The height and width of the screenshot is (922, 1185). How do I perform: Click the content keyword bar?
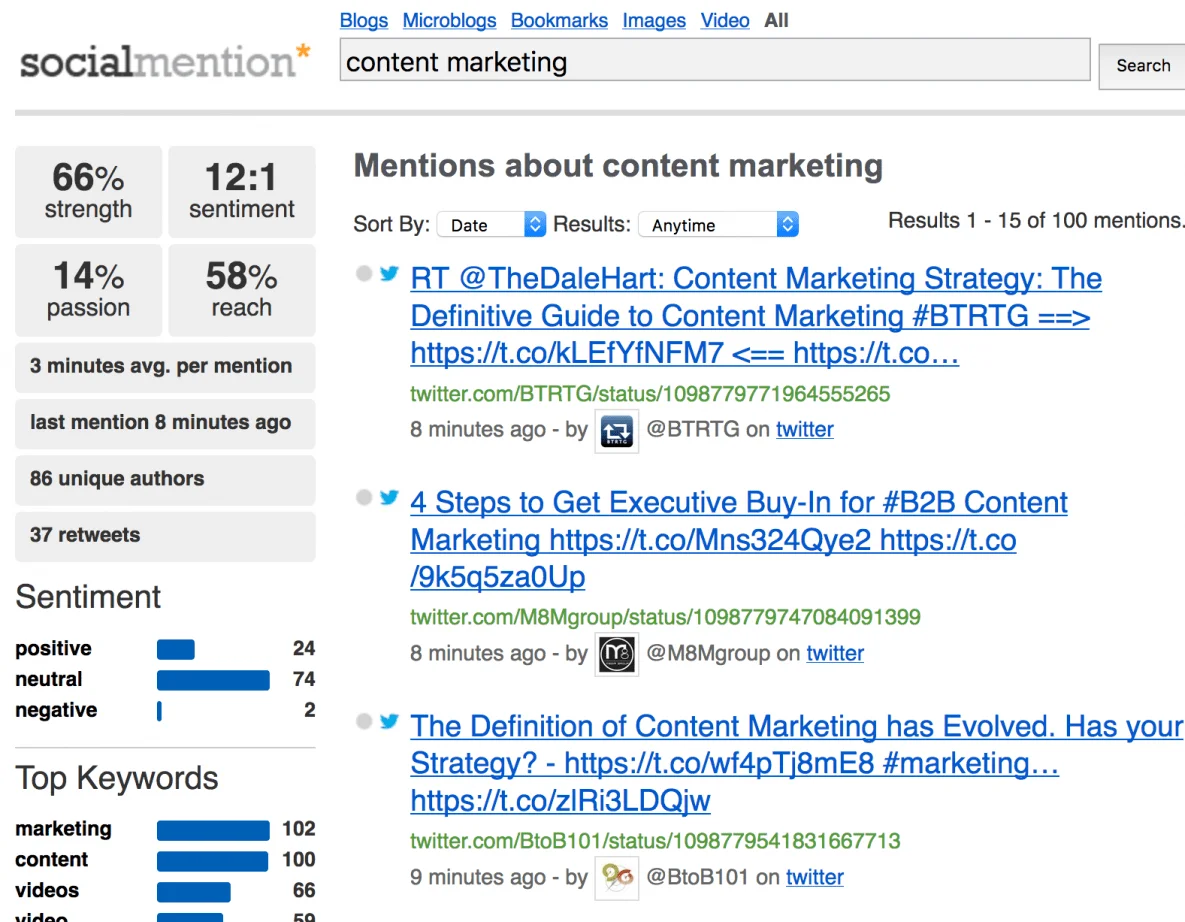(212, 862)
